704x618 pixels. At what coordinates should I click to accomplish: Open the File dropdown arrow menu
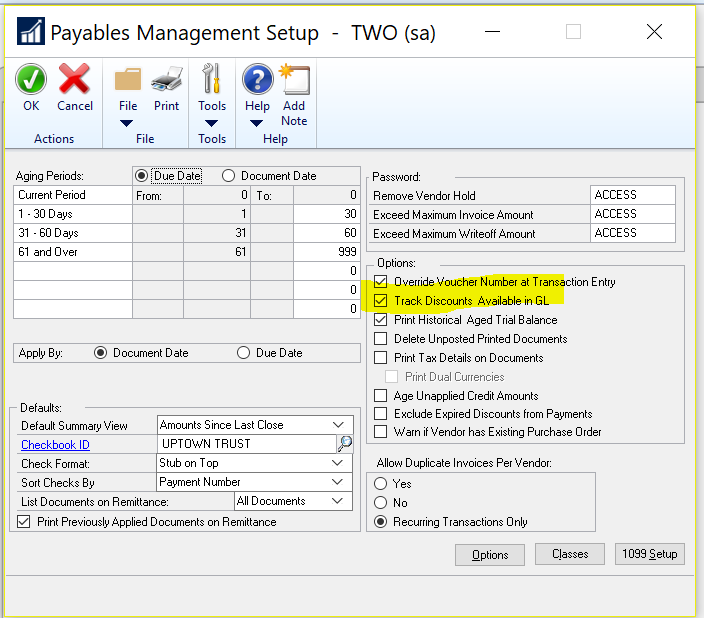(128, 124)
